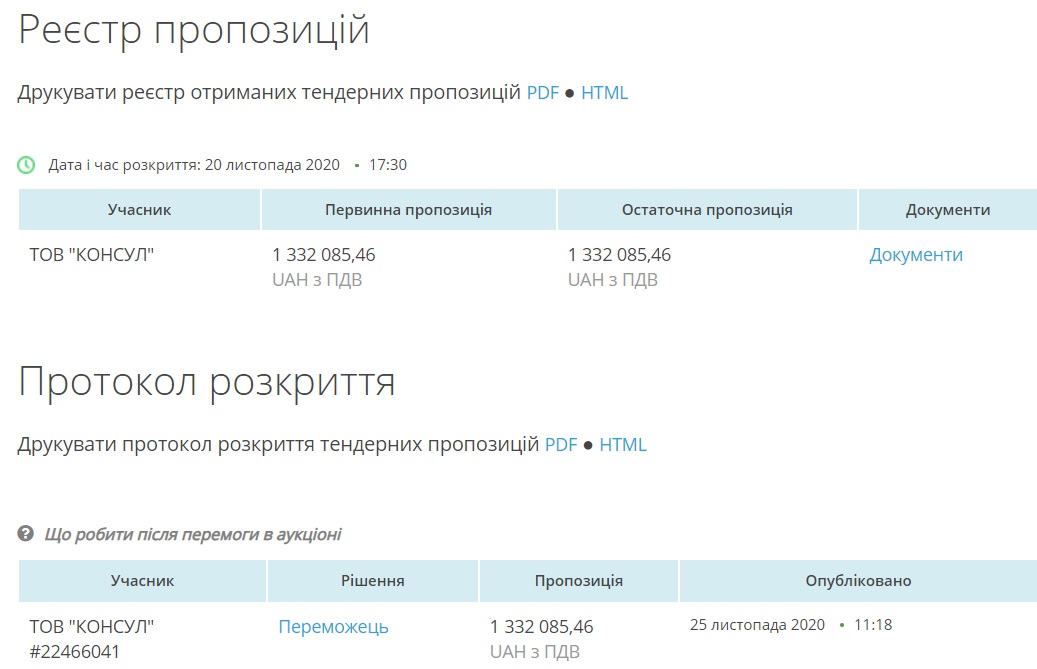This screenshot has height=669, width=1037.
Task: Open Документи link for ТОВ "КОНСУЛ"
Action: 916,255
